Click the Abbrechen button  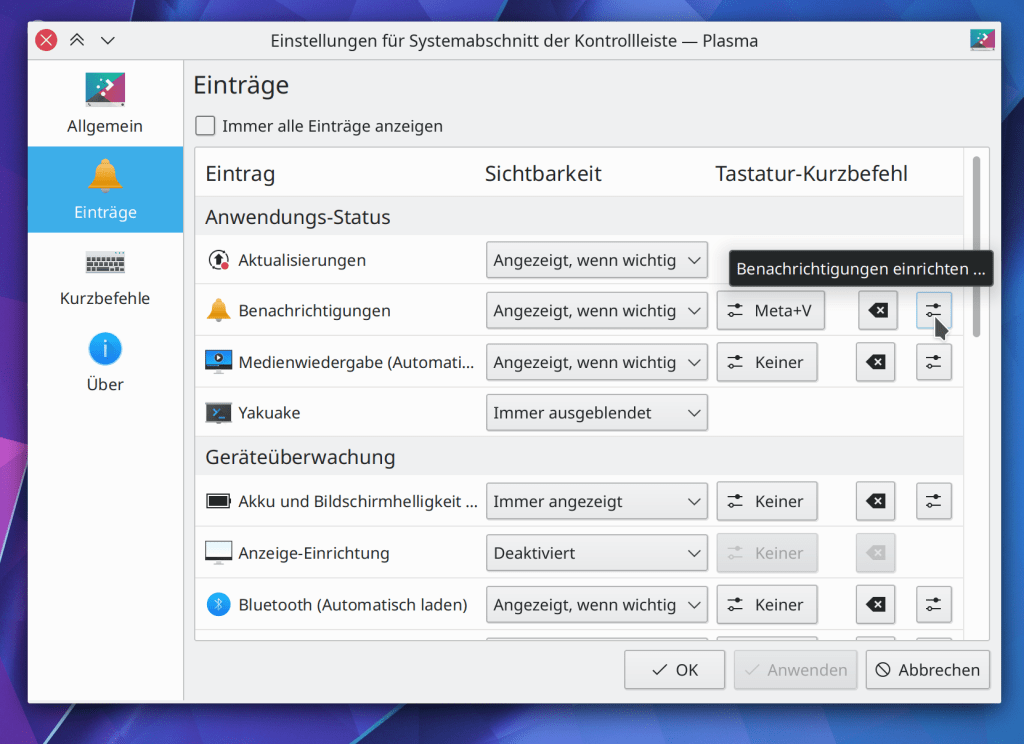pos(927,670)
